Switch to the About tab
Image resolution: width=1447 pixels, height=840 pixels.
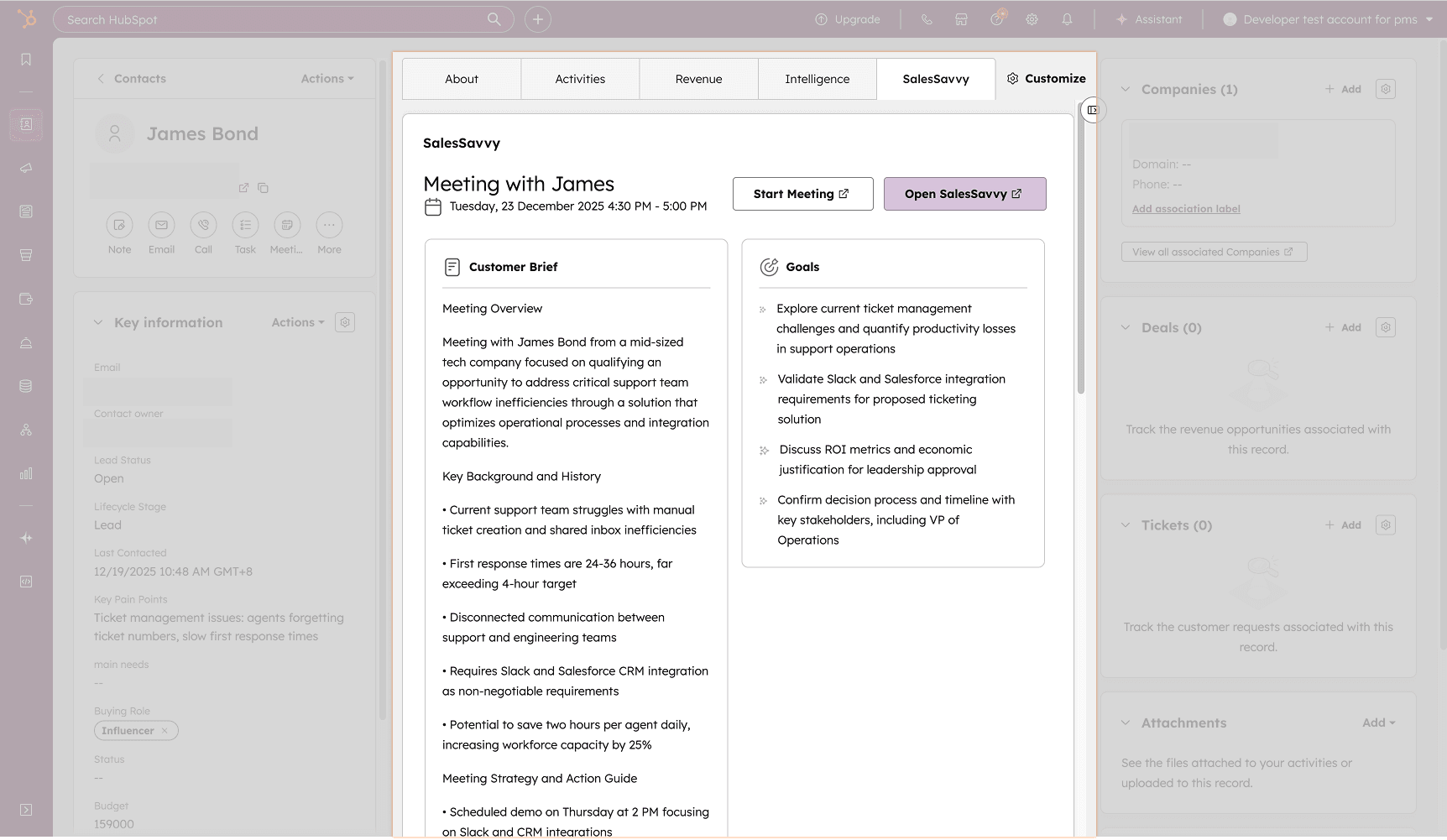pyautogui.click(x=462, y=79)
